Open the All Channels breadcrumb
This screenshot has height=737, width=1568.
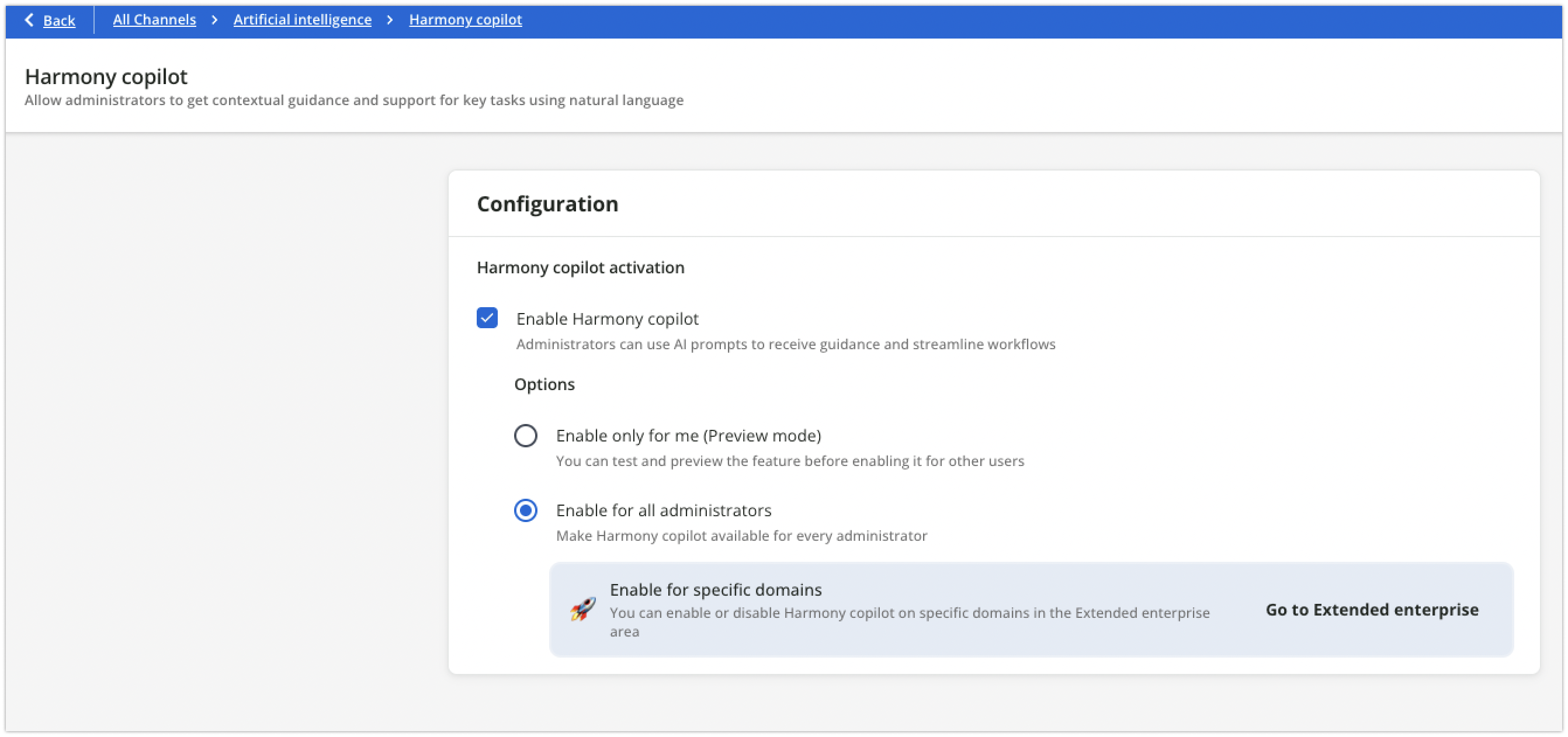pos(155,20)
